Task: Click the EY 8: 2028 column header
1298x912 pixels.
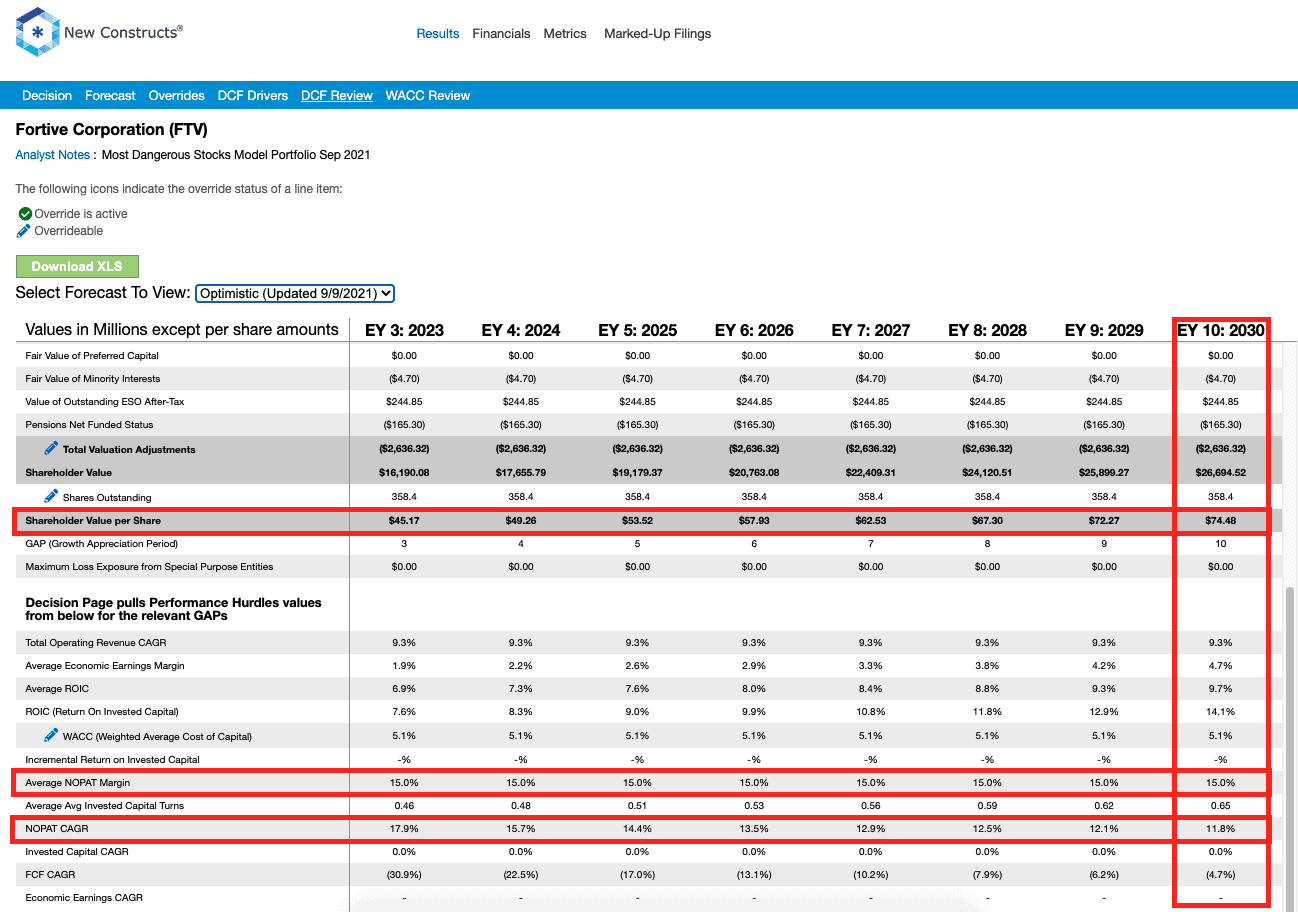Action: [987, 330]
